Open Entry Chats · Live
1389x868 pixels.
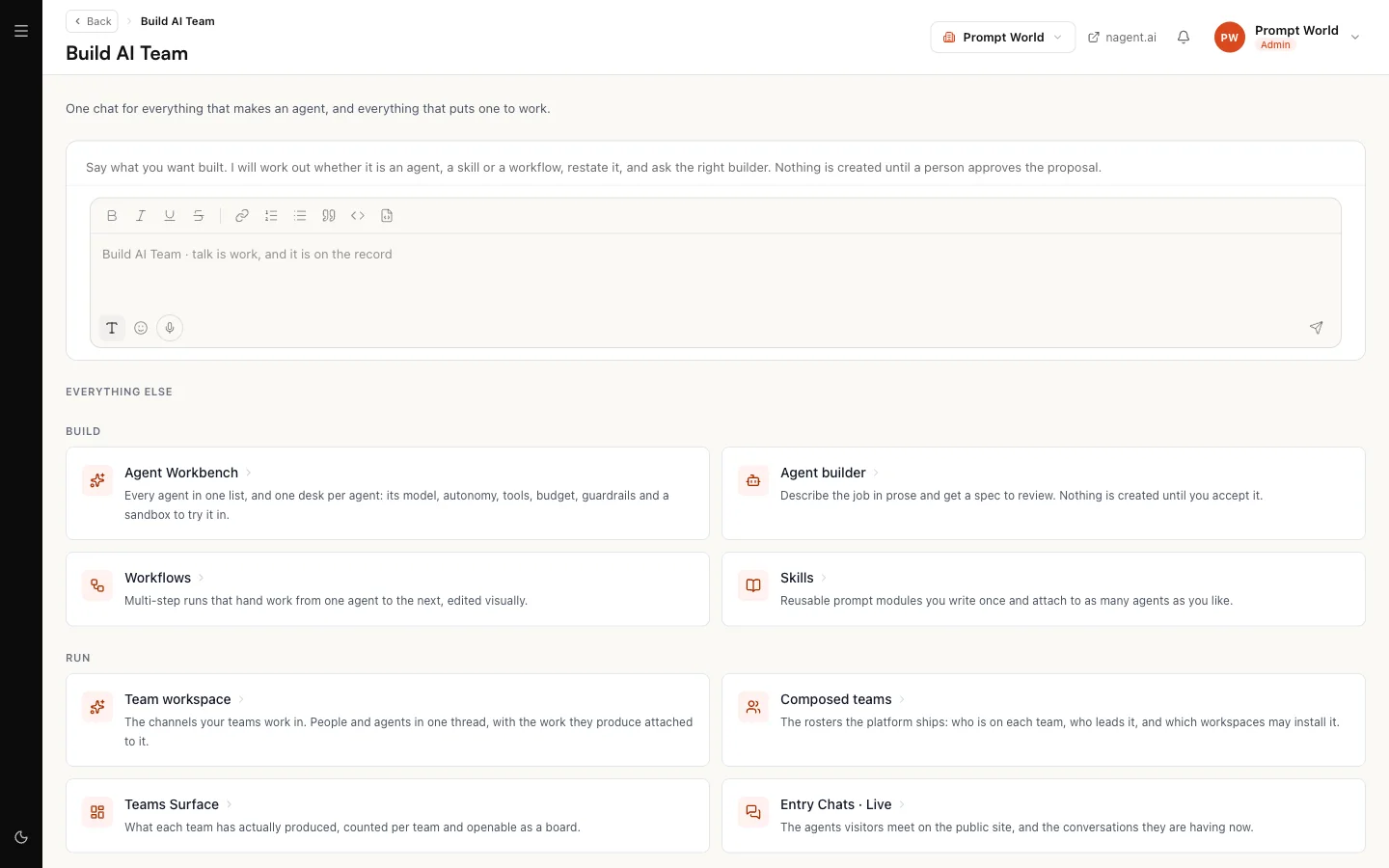point(1044,816)
